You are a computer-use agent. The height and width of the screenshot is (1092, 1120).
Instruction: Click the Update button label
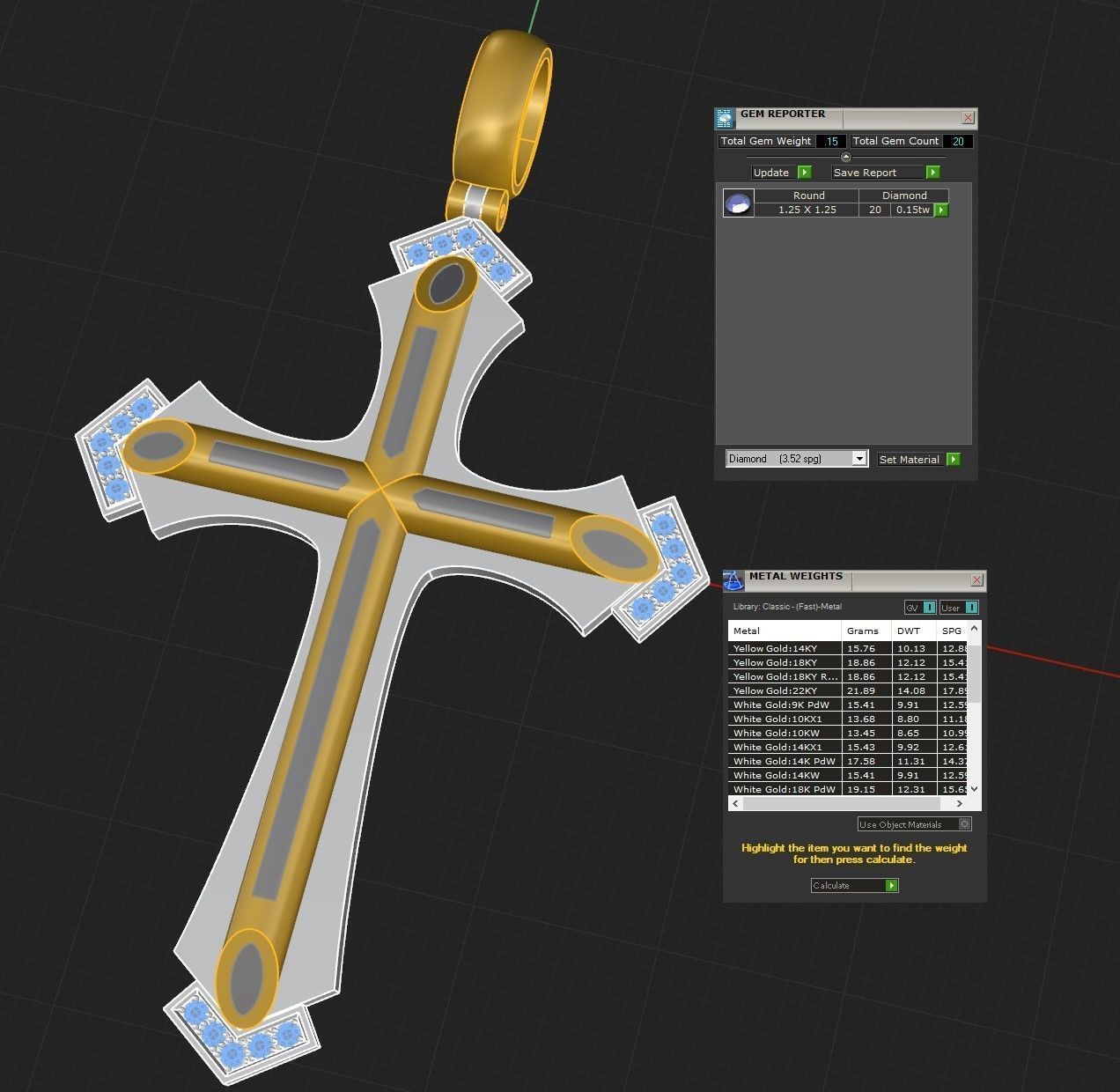coord(771,173)
